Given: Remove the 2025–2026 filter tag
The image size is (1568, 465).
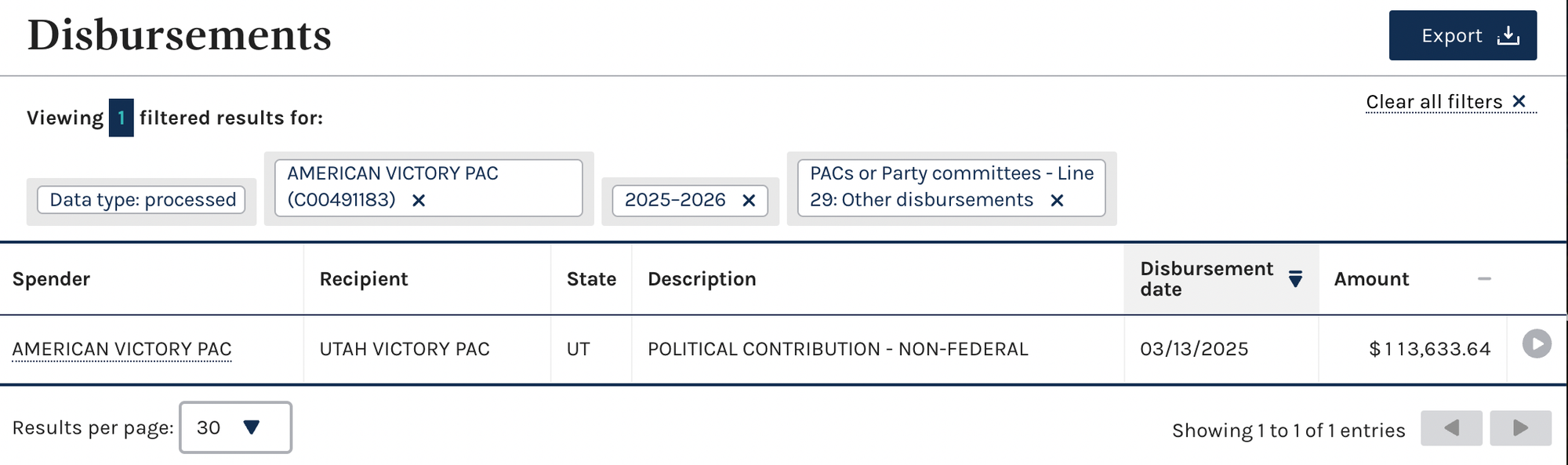Looking at the screenshot, I should pos(749,201).
